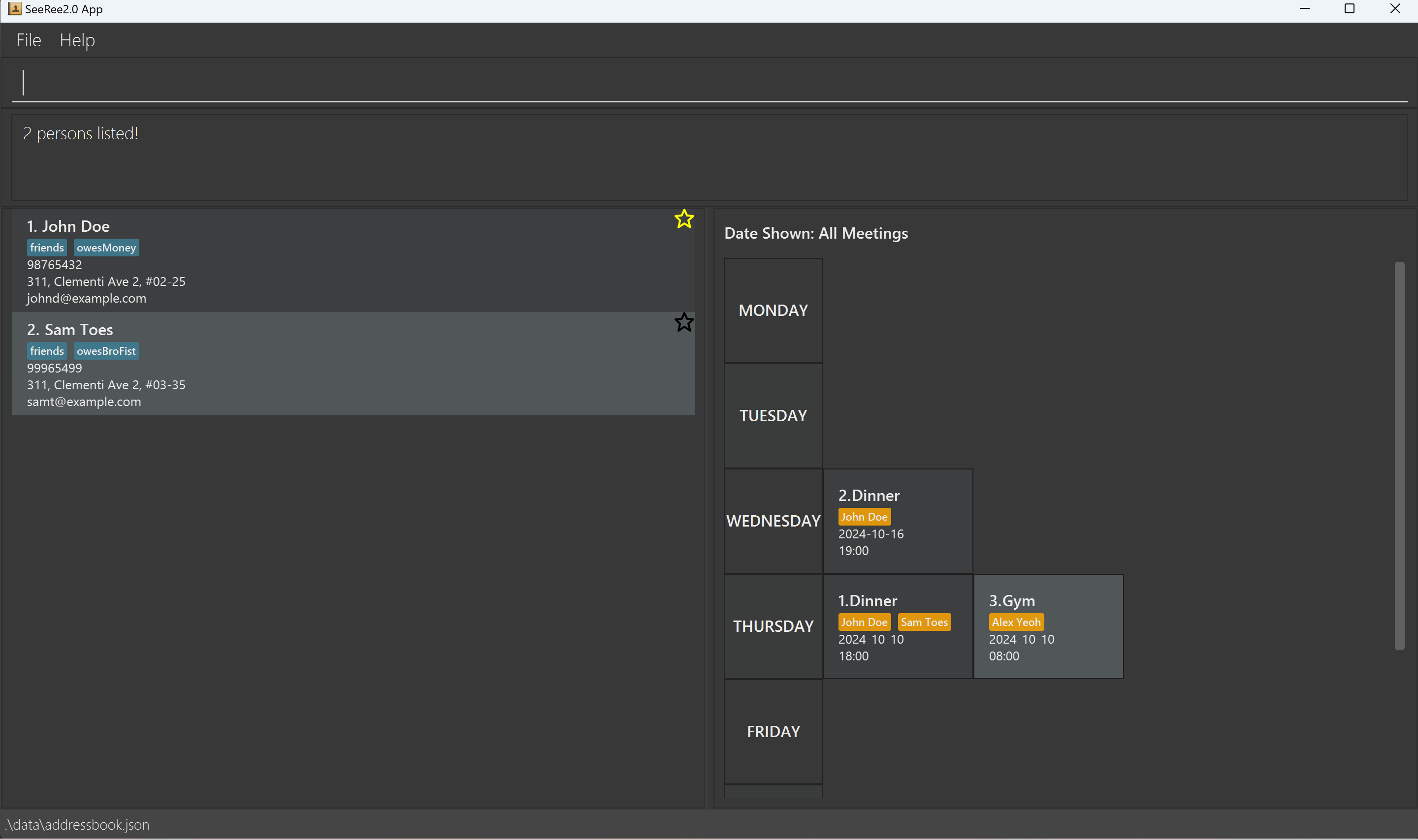This screenshot has width=1418, height=840.
Task: Select the friends tag under John Doe
Action: click(46, 248)
